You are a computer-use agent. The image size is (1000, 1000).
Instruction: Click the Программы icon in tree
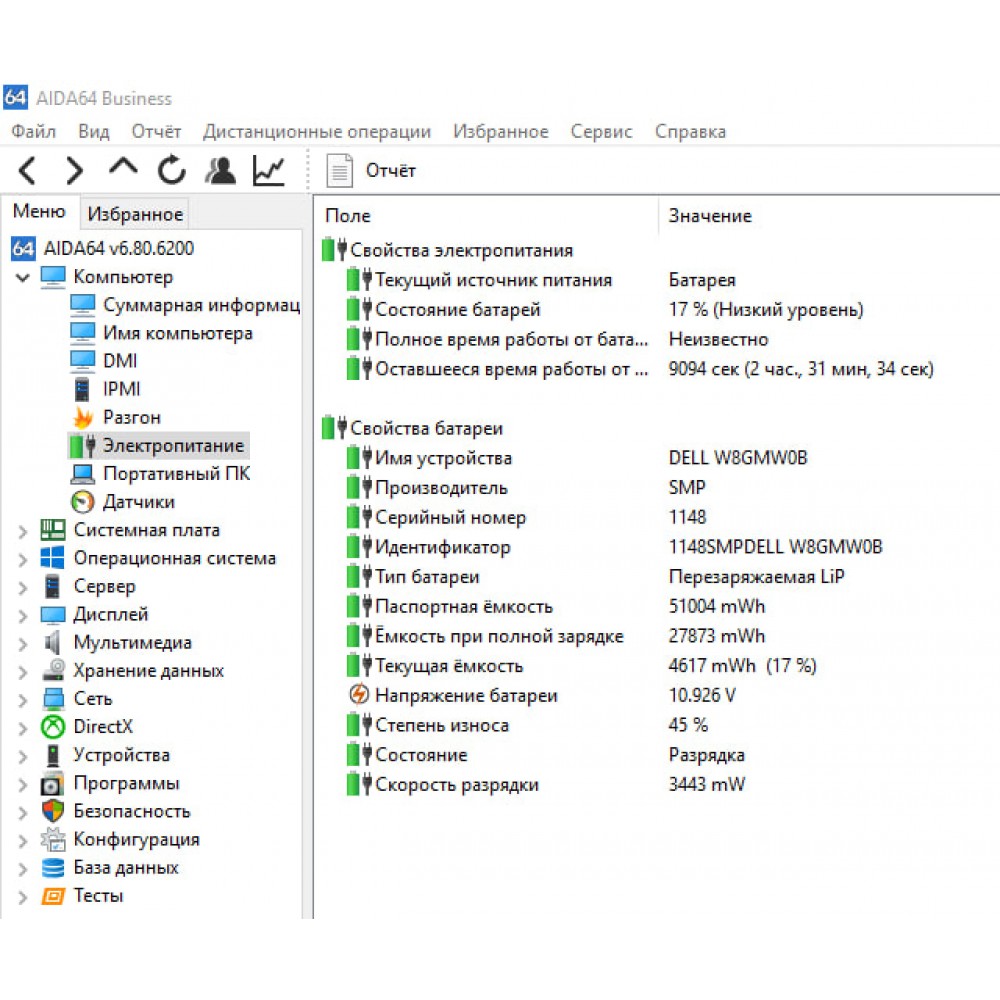click(52, 784)
